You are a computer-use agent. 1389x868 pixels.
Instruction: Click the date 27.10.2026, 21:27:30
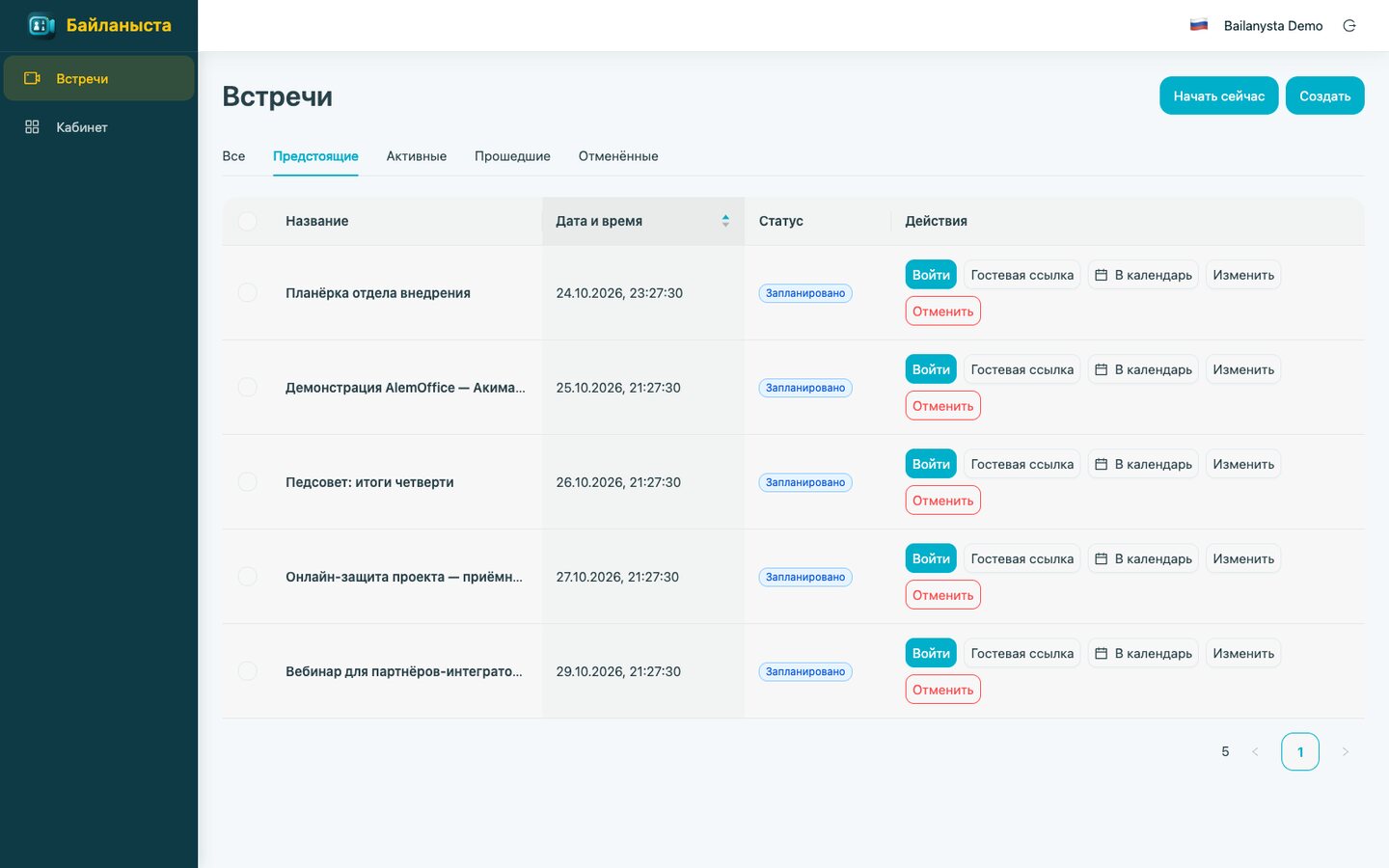617,577
